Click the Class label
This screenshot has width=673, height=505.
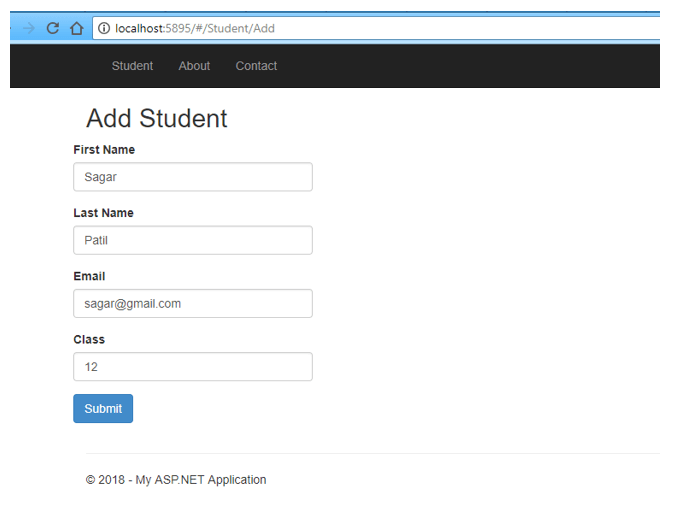(x=89, y=339)
